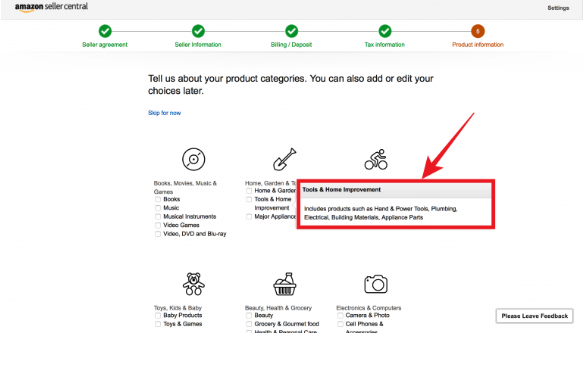
Task: Check the Camera & Photo checkbox
Action: tap(340, 315)
